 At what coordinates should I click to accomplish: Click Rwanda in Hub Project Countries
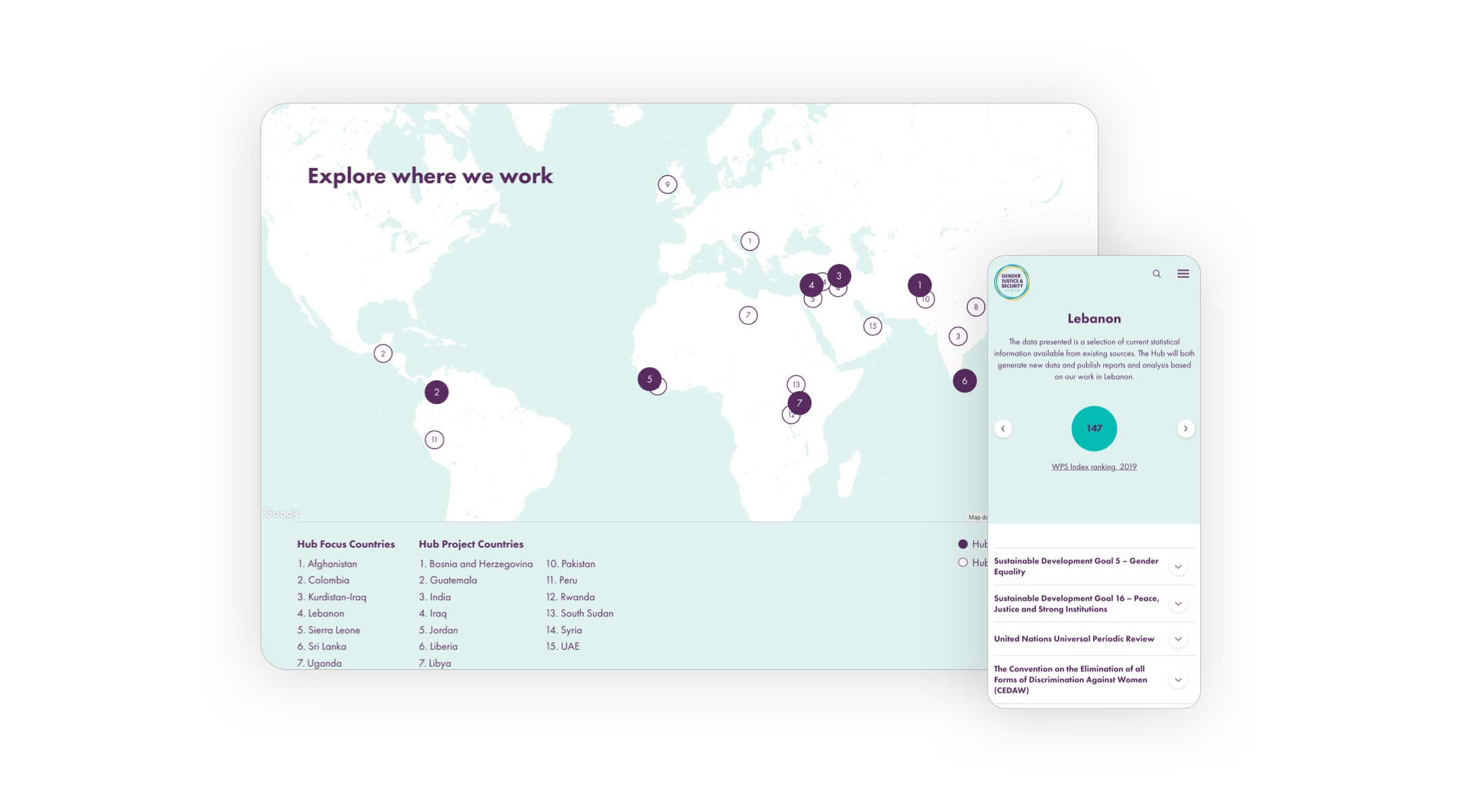(570, 597)
